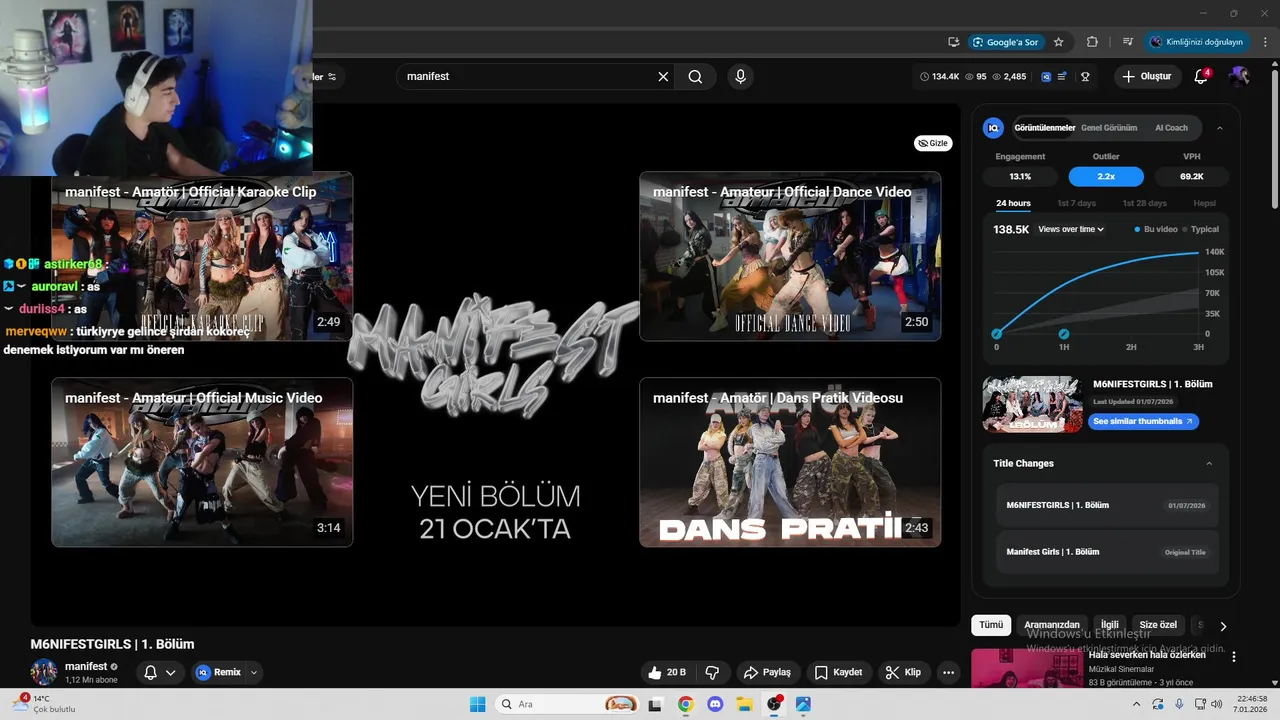Screen dimensions: 1280x720
Task: Click Kimliğinizi doğrulayın profile button
Action: click(1197, 42)
